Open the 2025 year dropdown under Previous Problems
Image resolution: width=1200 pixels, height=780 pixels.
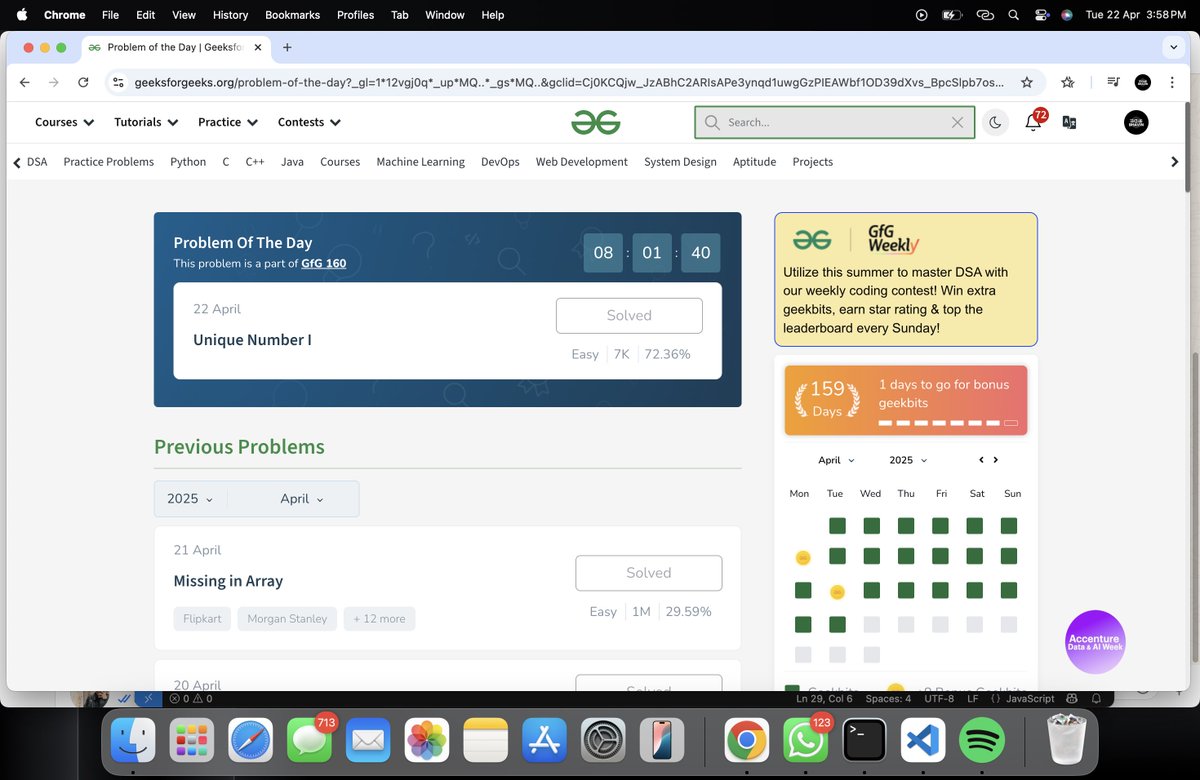[190, 499]
